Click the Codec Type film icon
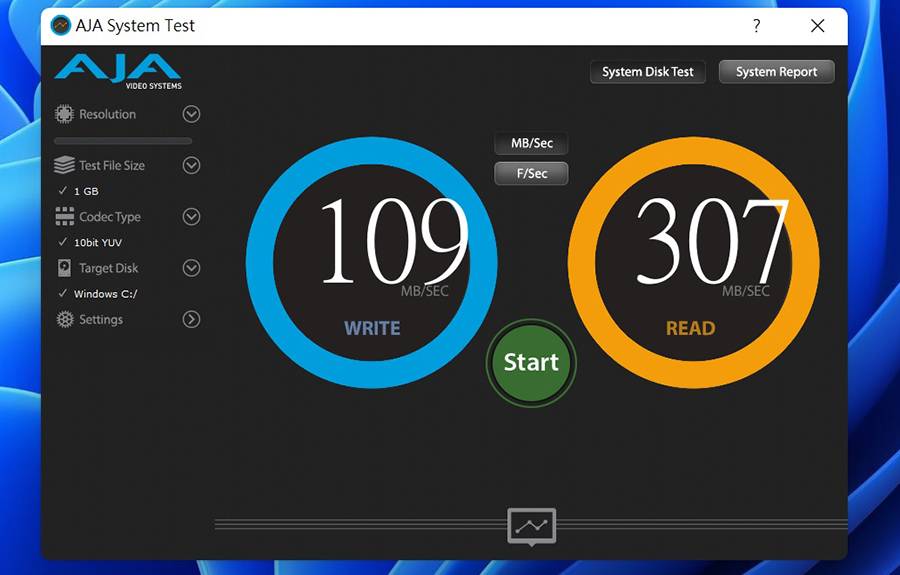The image size is (900, 575). pos(64,216)
